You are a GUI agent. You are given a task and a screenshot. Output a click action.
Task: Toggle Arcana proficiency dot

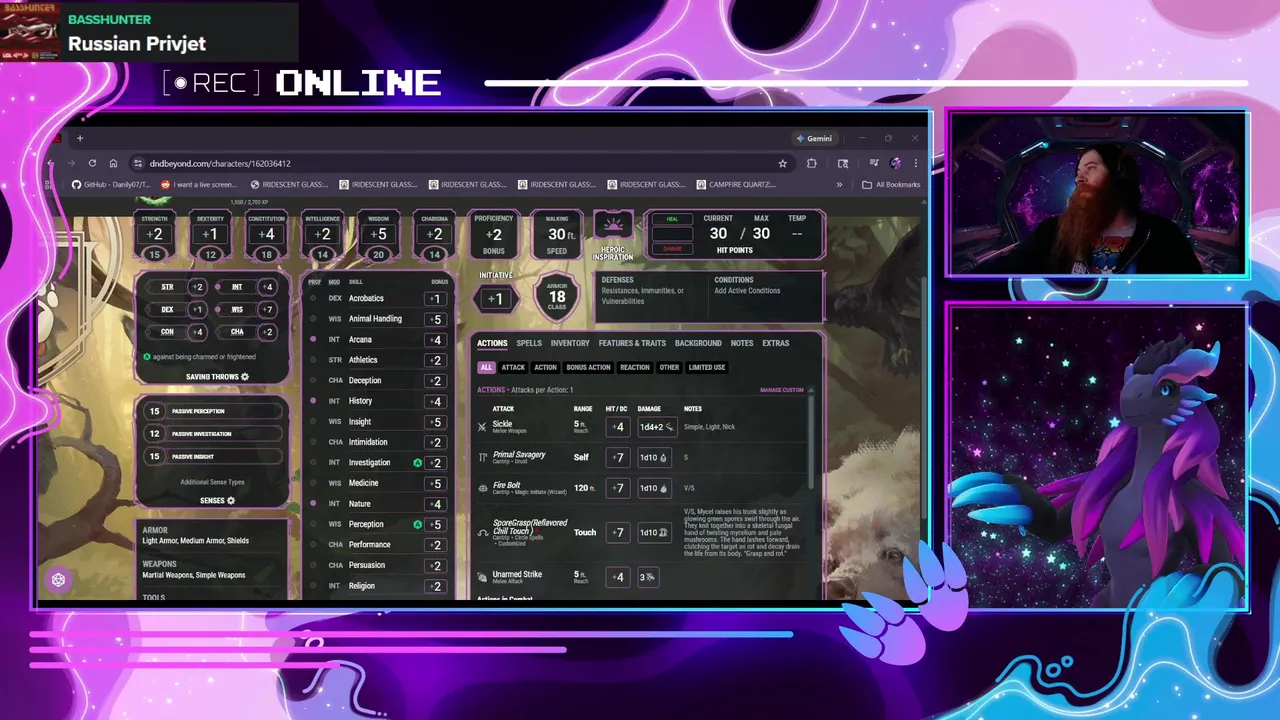click(313, 339)
